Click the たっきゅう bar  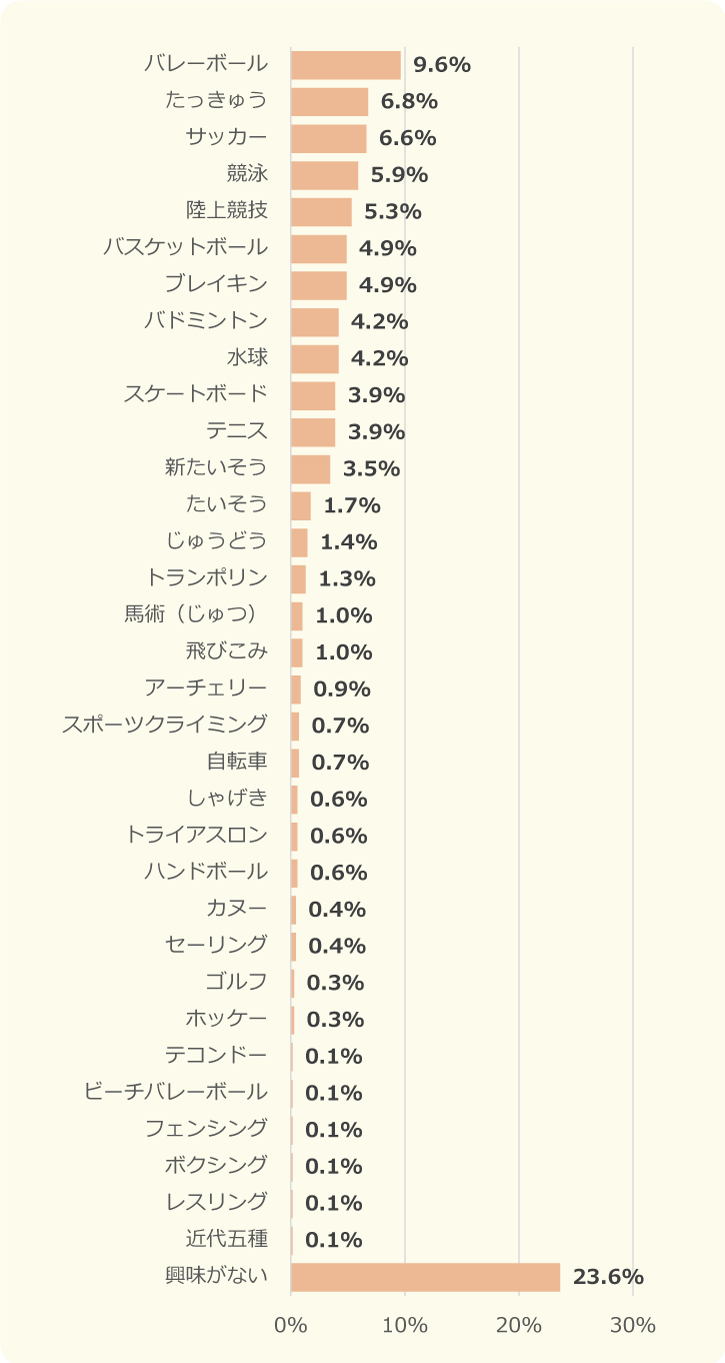click(330, 102)
